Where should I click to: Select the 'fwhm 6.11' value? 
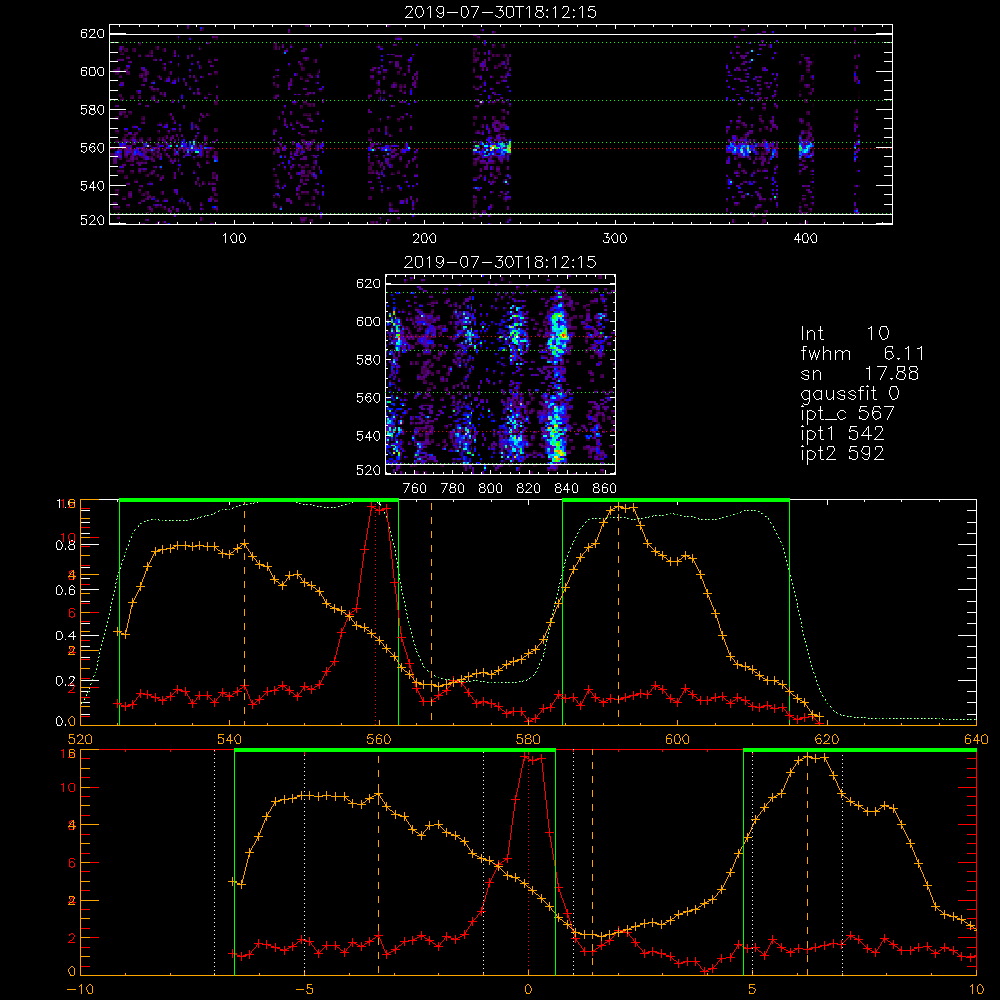pos(862,353)
